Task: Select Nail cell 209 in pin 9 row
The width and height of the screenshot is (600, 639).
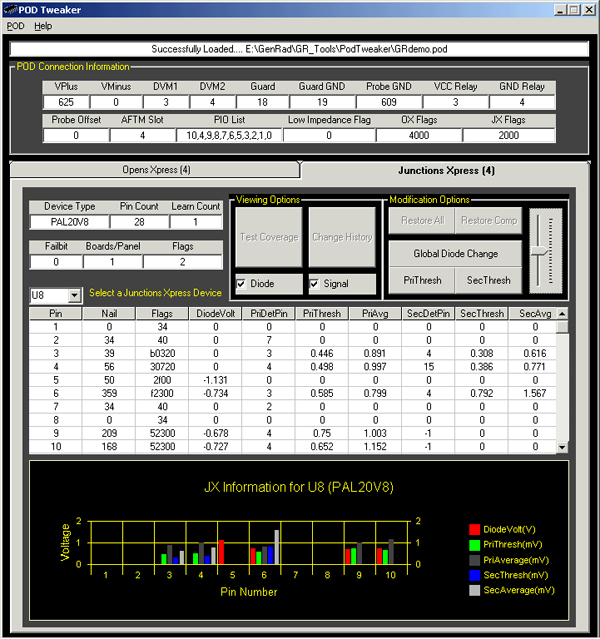Action: coord(109,433)
